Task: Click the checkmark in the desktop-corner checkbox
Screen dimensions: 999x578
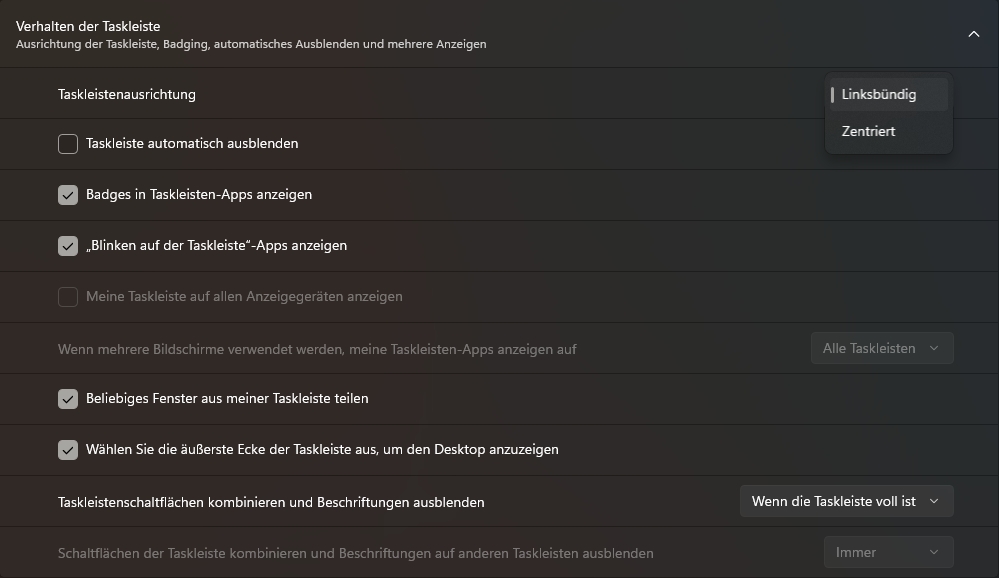Action: 67,450
